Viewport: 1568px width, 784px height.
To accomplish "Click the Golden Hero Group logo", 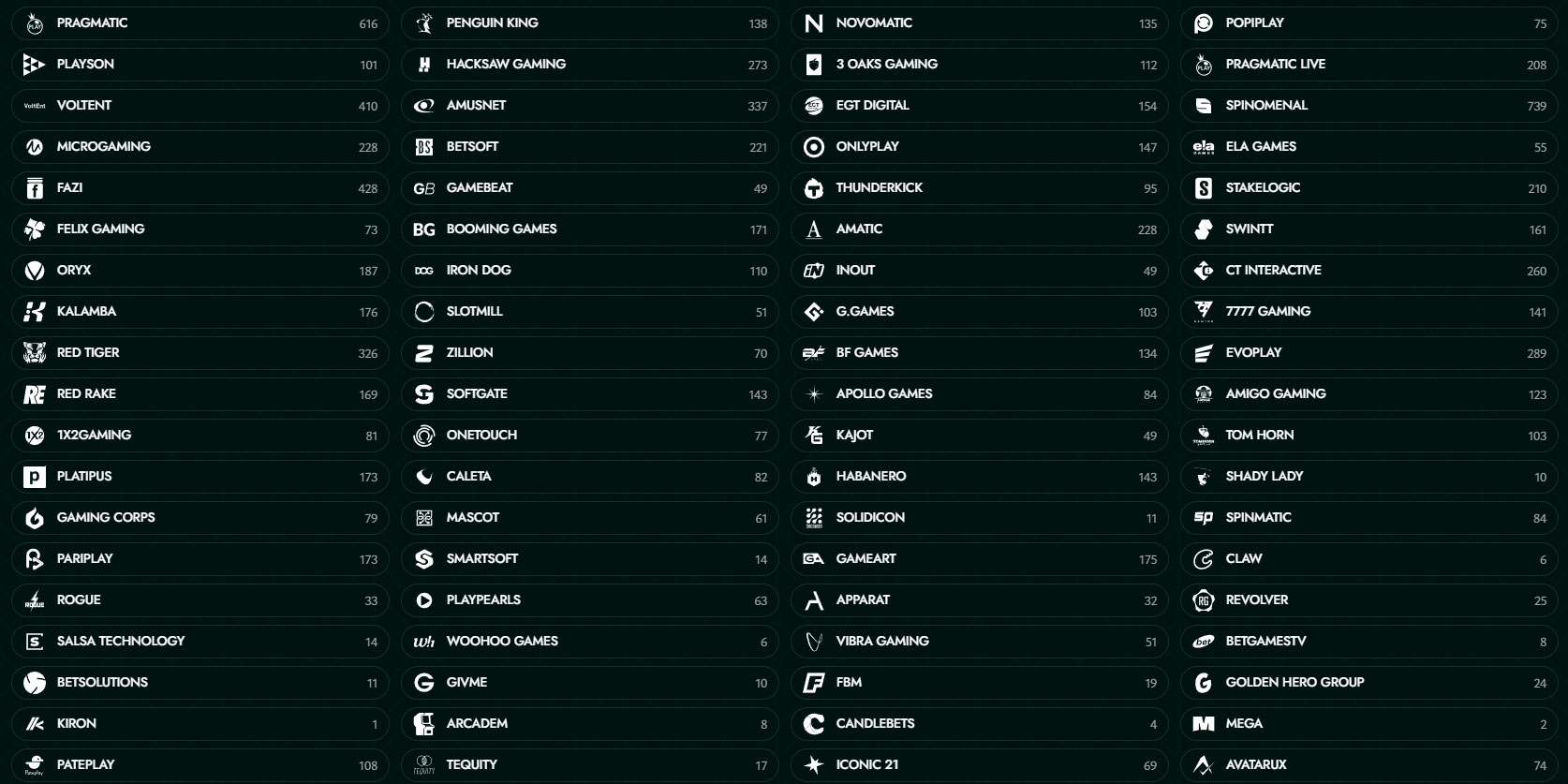I will (x=1204, y=683).
